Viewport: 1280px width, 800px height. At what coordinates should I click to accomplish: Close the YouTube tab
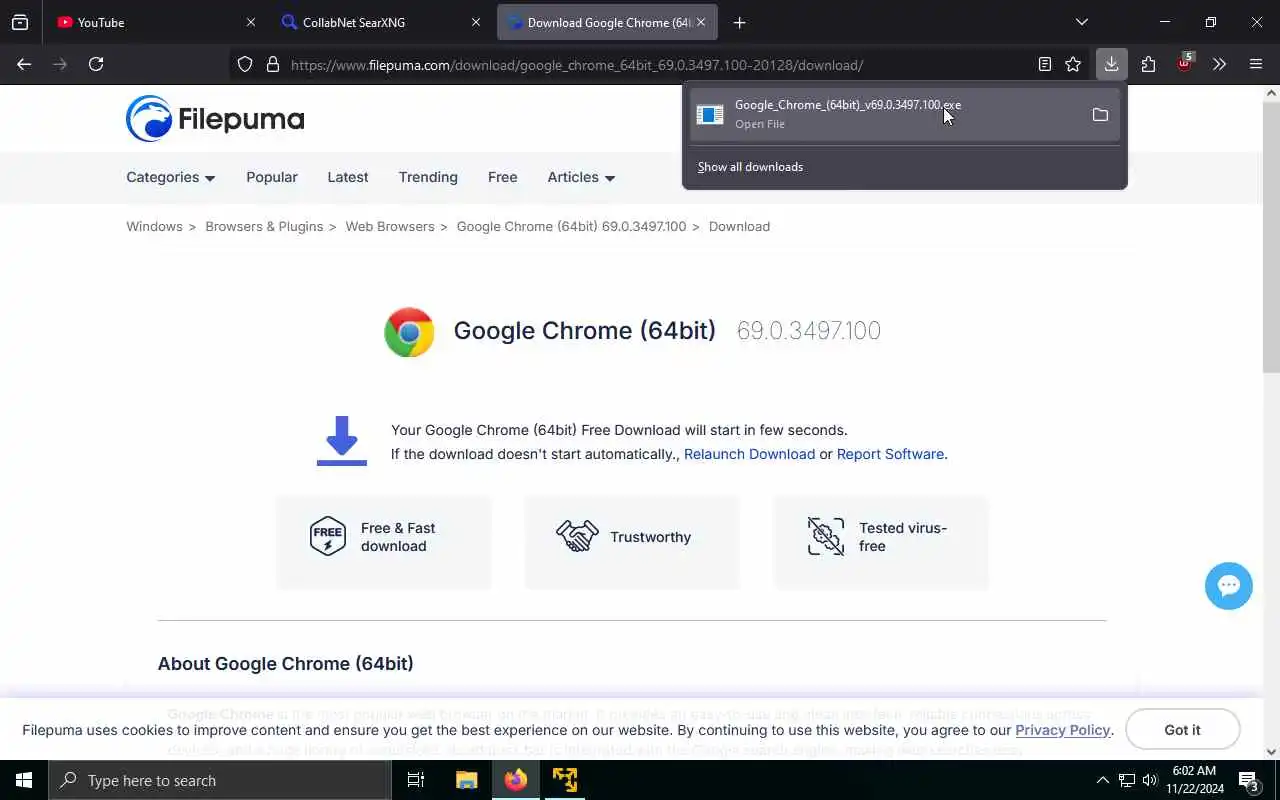[251, 22]
